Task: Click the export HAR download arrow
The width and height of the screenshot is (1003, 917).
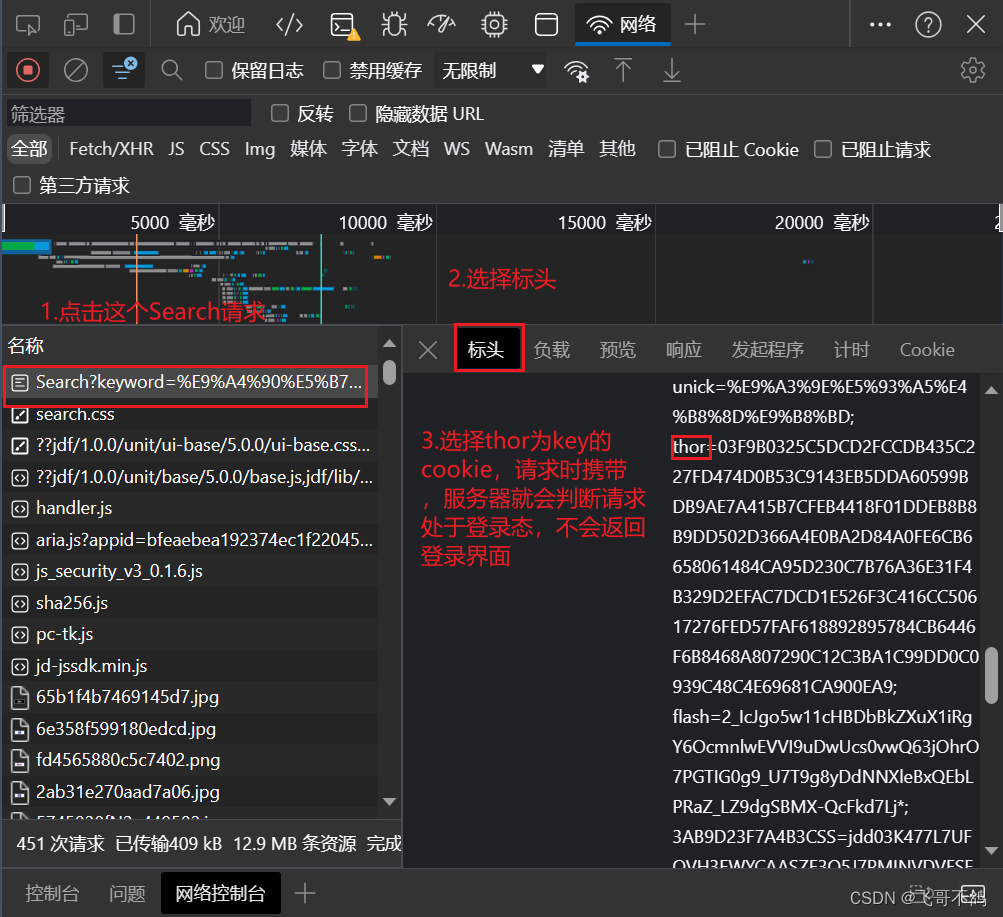Action: pyautogui.click(x=672, y=70)
